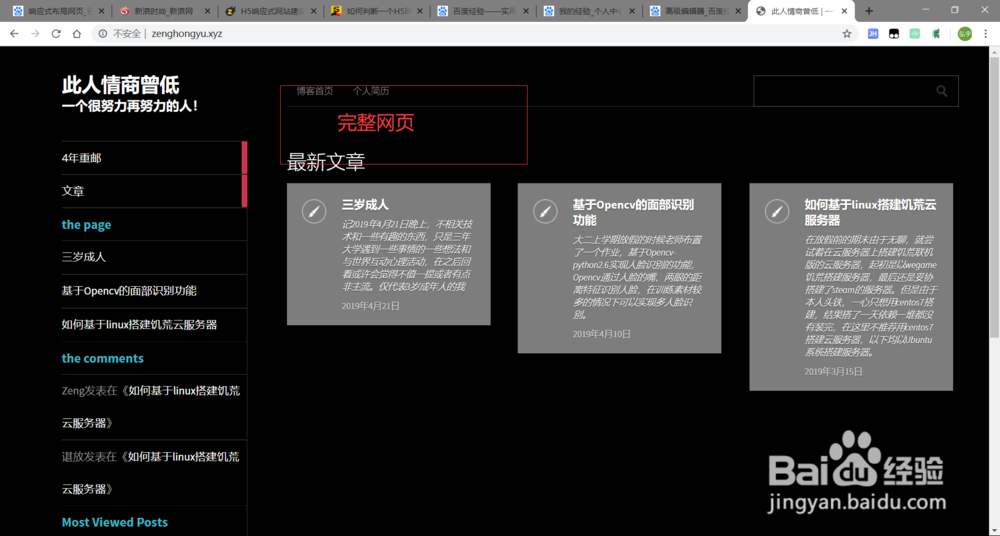Screen dimensions: 1000x536
Task: Click the 最新文章 heading
Action: pyautogui.click(x=326, y=162)
